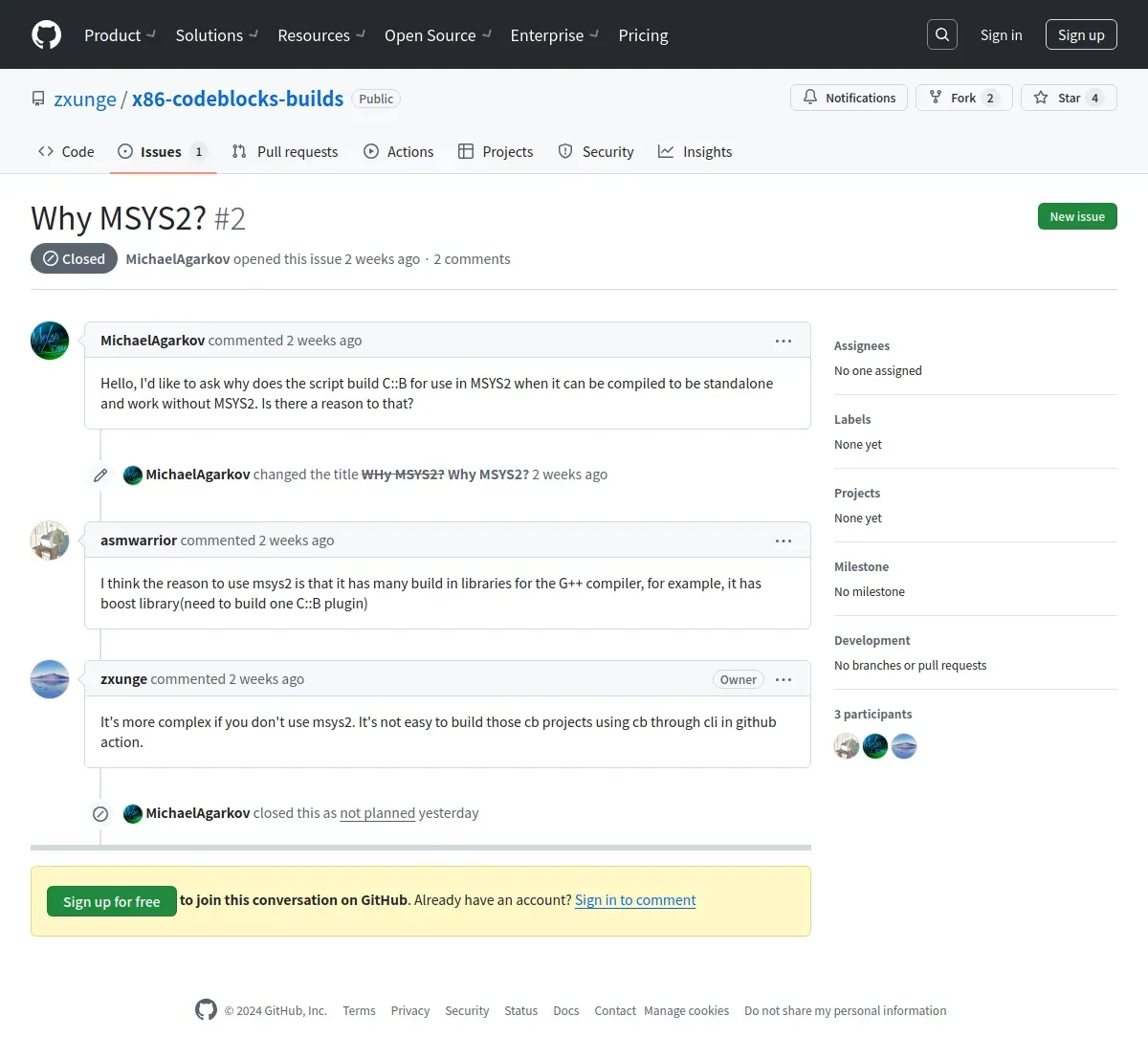The height and width of the screenshot is (1060, 1148).
Task: Click asmwarrior's avatar beside second comment
Action: click(50, 541)
